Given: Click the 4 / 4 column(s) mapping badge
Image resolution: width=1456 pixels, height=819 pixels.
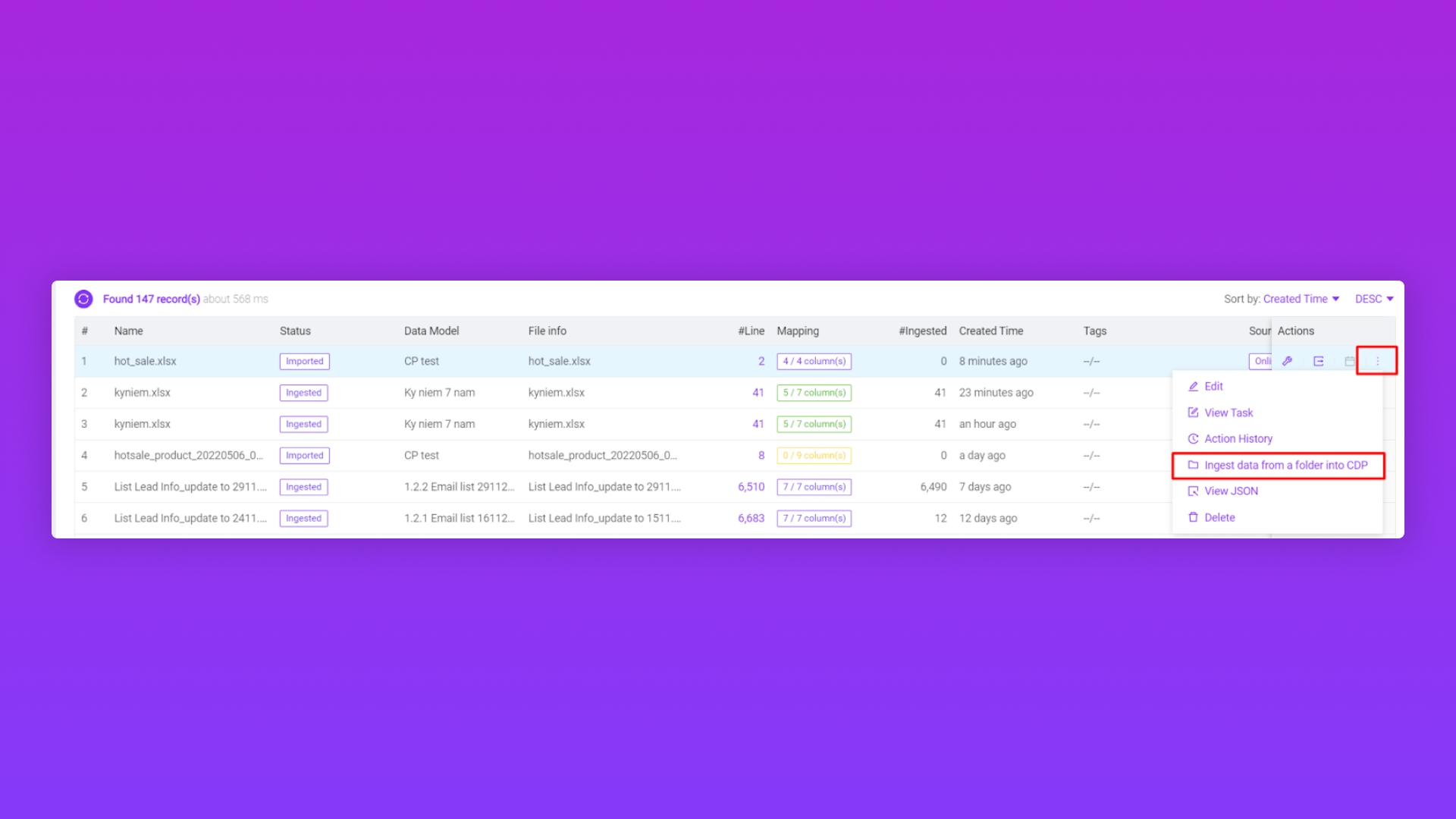Looking at the screenshot, I should 814,361.
